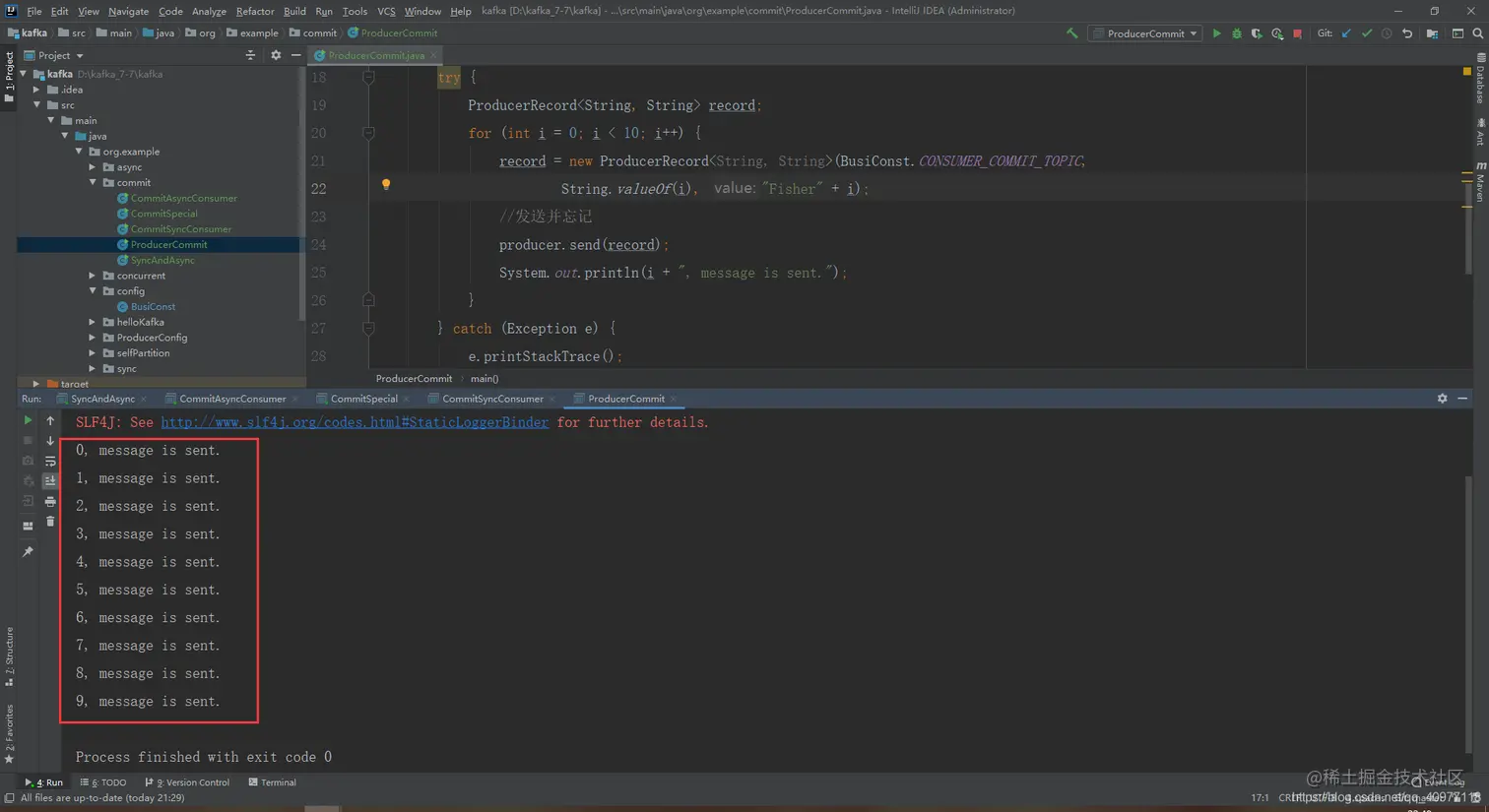The width and height of the screenshot is (1489, 812).
Task: Collapse the config package
Action: pyautogui.click(x=94, y=291)
